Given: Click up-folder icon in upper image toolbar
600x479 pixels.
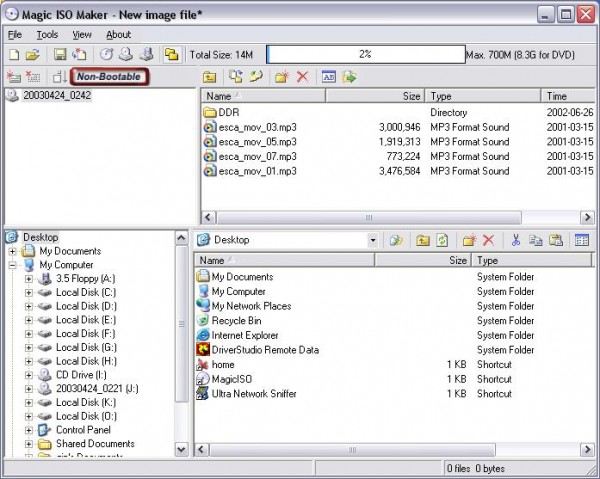Looking at the screenshot, I should click(210, 76).
